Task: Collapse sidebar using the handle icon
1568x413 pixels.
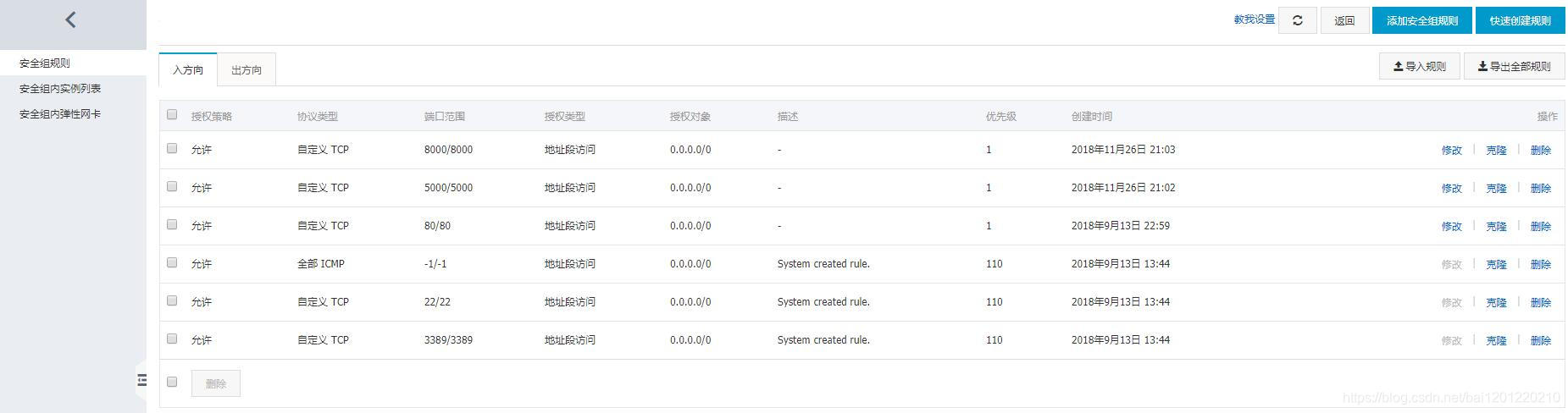Action: [x=141, y=380]
